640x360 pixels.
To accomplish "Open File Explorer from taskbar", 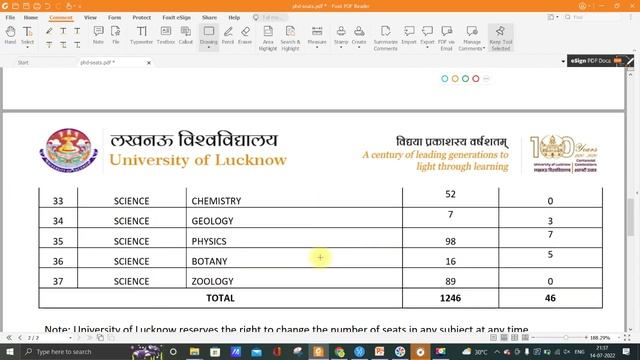I will [x=195, y=351].
